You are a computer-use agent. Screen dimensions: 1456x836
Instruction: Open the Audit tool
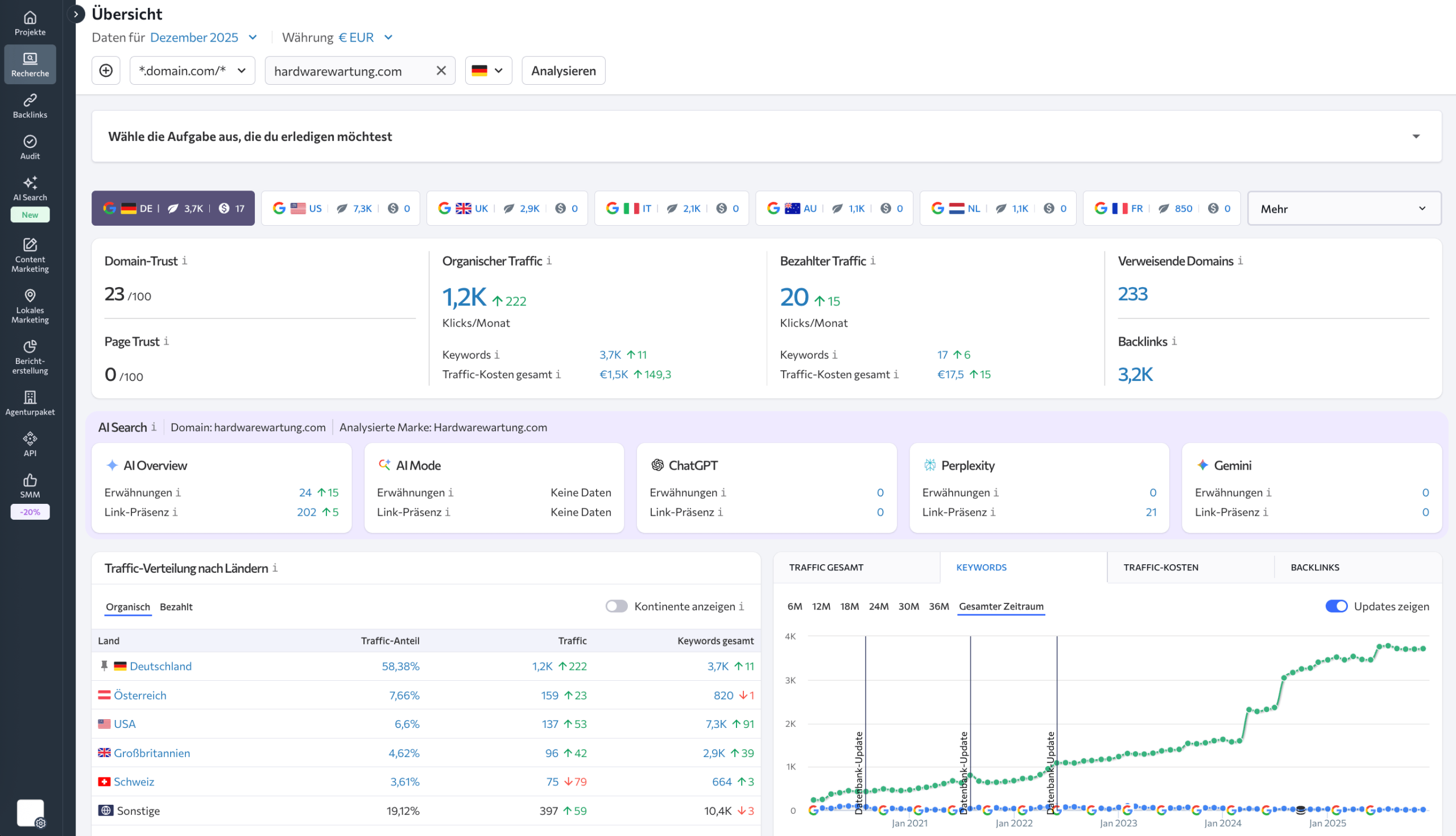pos(29,147)
